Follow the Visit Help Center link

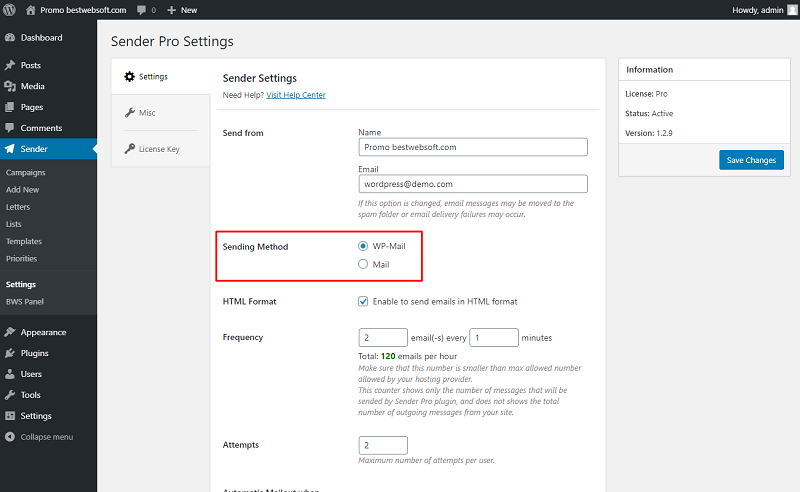pyautogui.click(x=296, y=95)
